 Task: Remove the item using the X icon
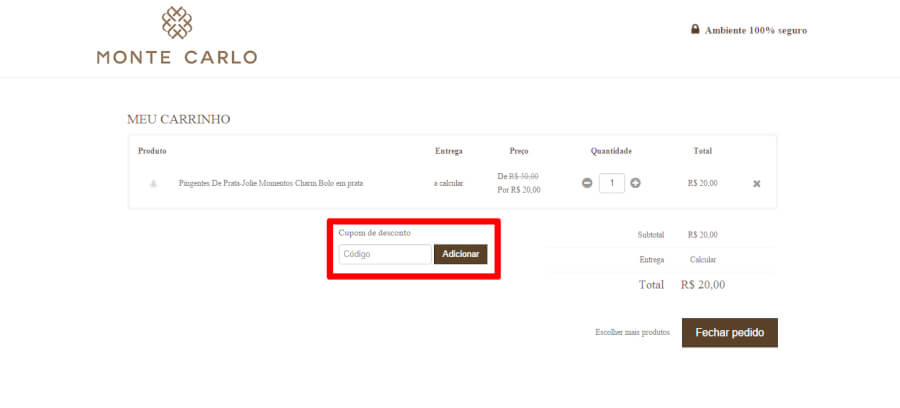(756, 184)
